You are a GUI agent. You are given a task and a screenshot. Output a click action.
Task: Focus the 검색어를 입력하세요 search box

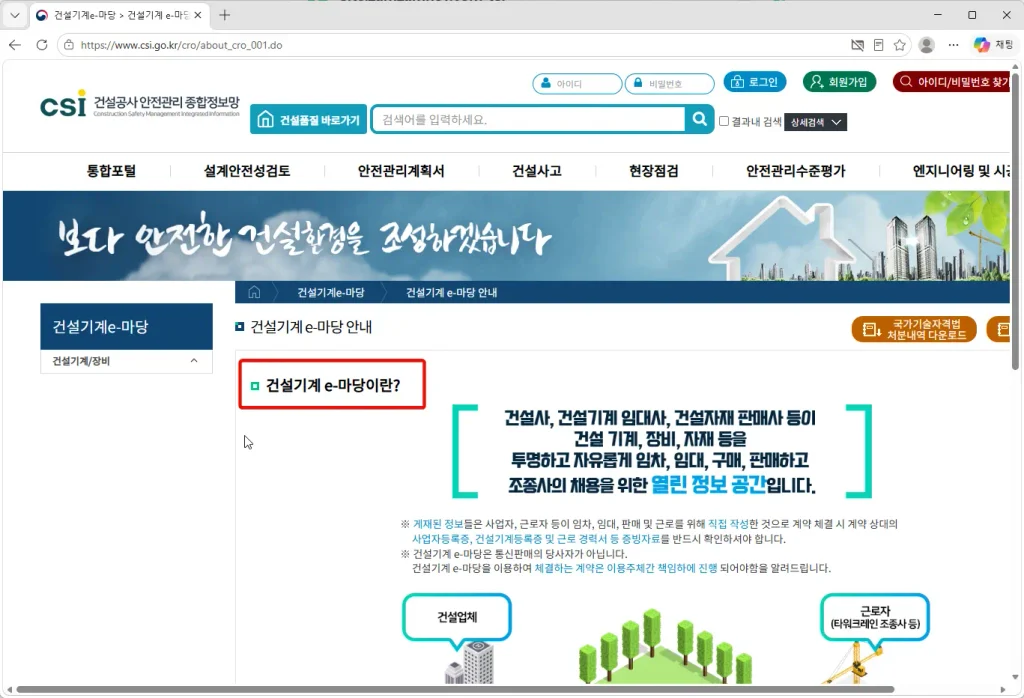click(x=529, y=119)
